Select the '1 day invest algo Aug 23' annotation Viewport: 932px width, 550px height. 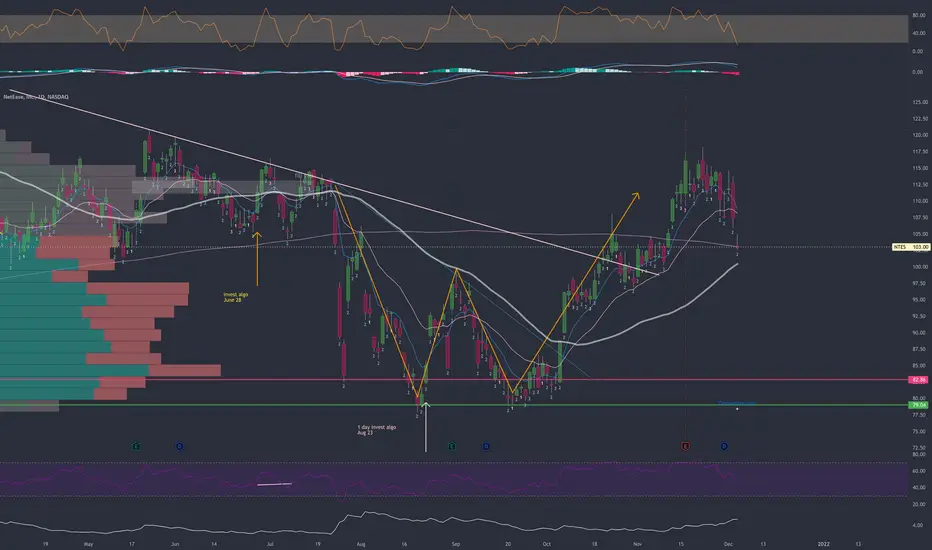(376, 430)
